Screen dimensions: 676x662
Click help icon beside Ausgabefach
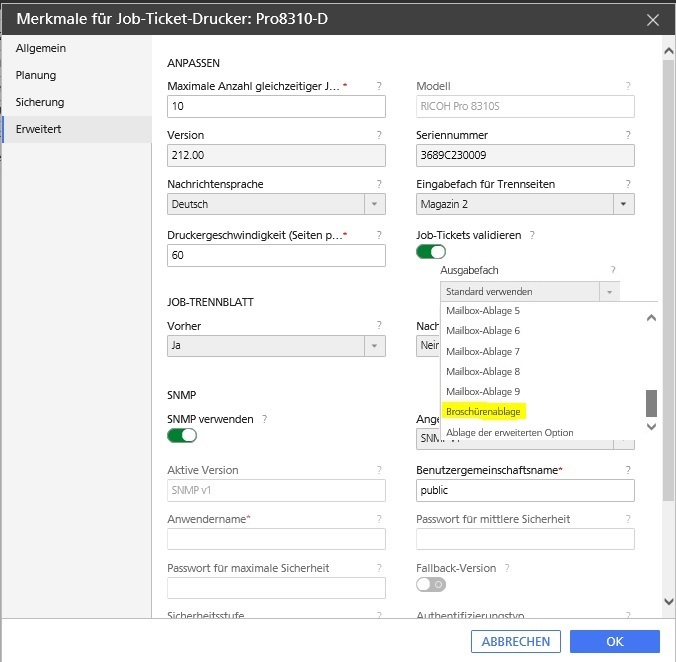613,271
